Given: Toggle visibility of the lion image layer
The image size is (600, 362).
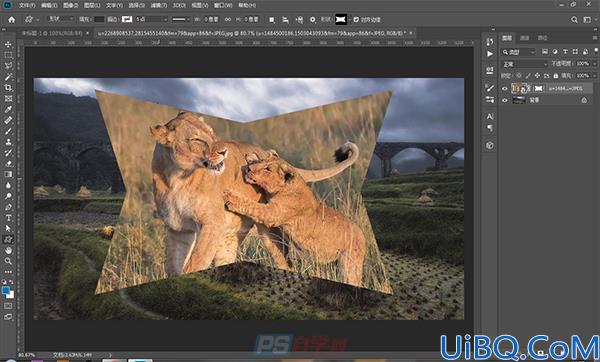Looking at the screenshot, I should (x=505, y=88).
